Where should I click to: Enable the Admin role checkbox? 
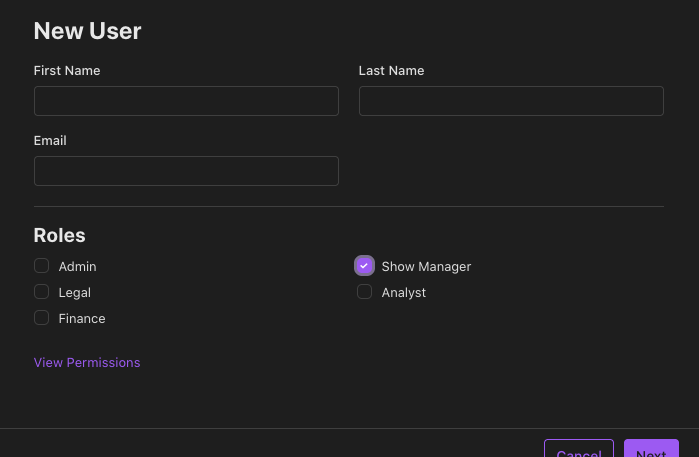click(x=41, y=266)
